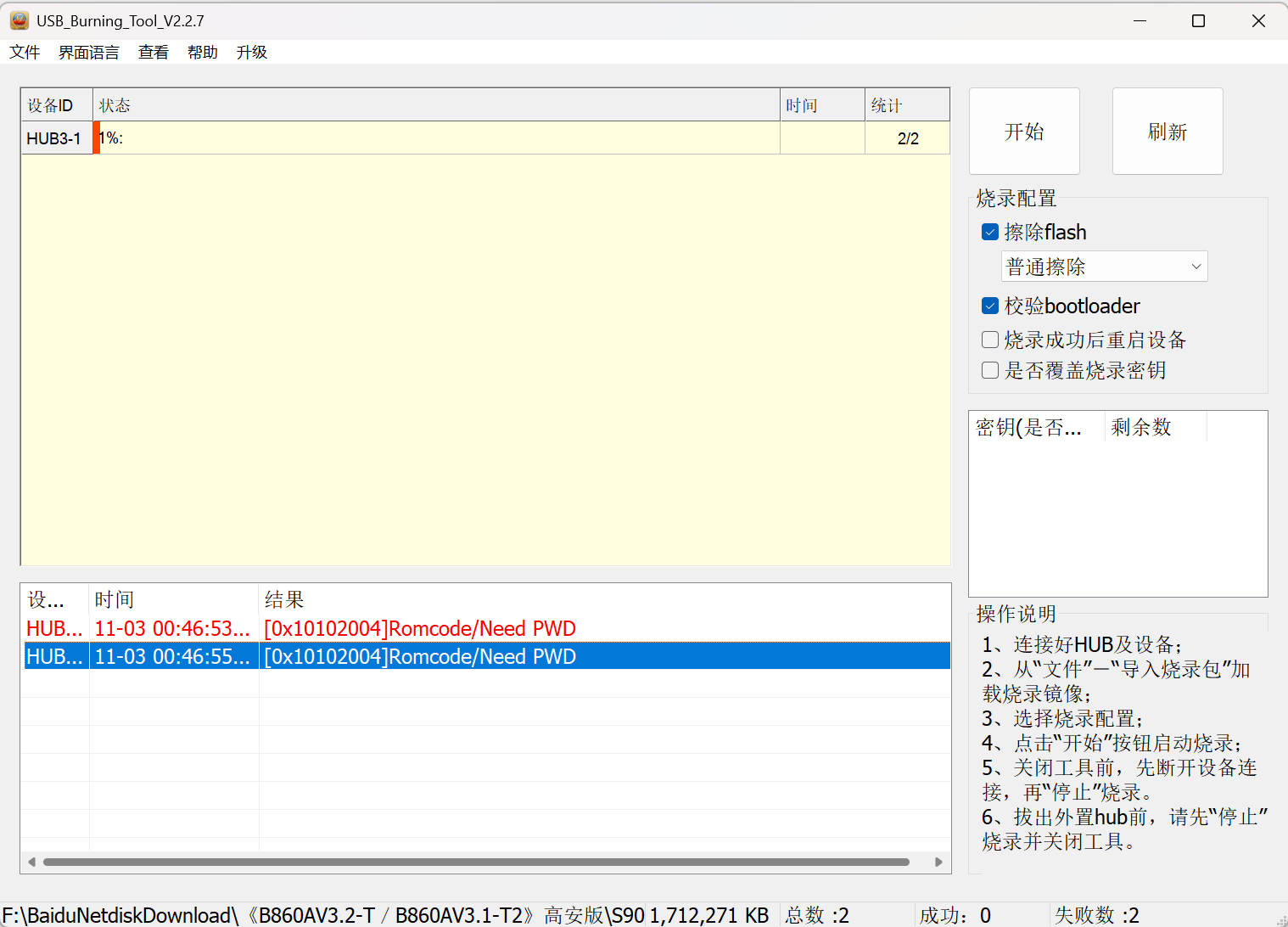The height and width of the screenshot is (927, 1288).
Task: Select the HUB3-1 device row
Action: pyautogui.click(x=54, y=138)
